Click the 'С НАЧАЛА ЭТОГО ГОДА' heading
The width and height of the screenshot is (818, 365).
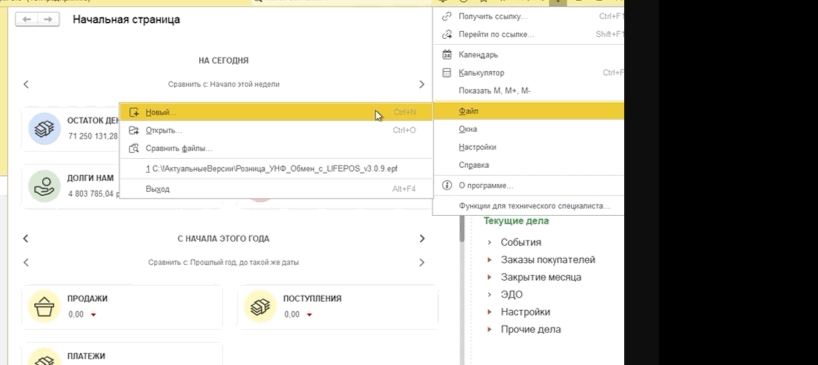(x=223, y=239)
